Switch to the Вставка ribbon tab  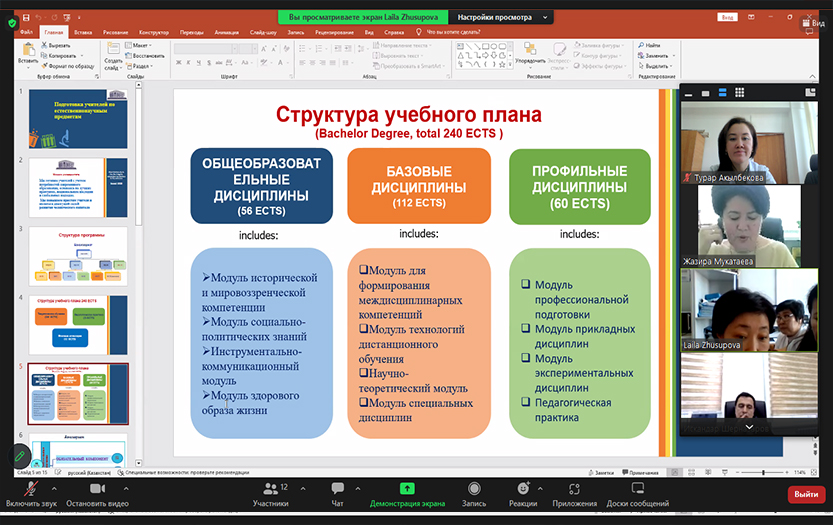83,32
